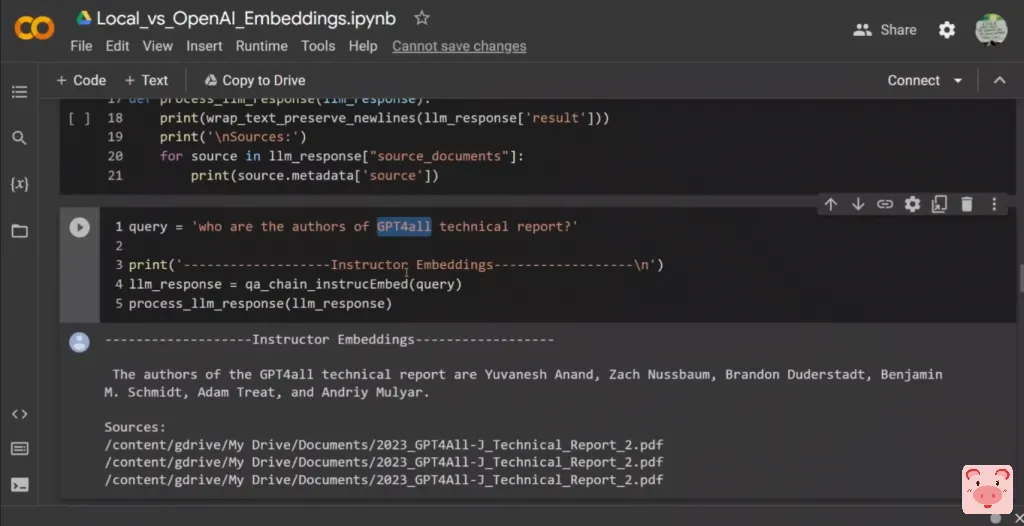Open the Help menu
The width and height of the screenshot is (1024, 526).
click(363, 46)
